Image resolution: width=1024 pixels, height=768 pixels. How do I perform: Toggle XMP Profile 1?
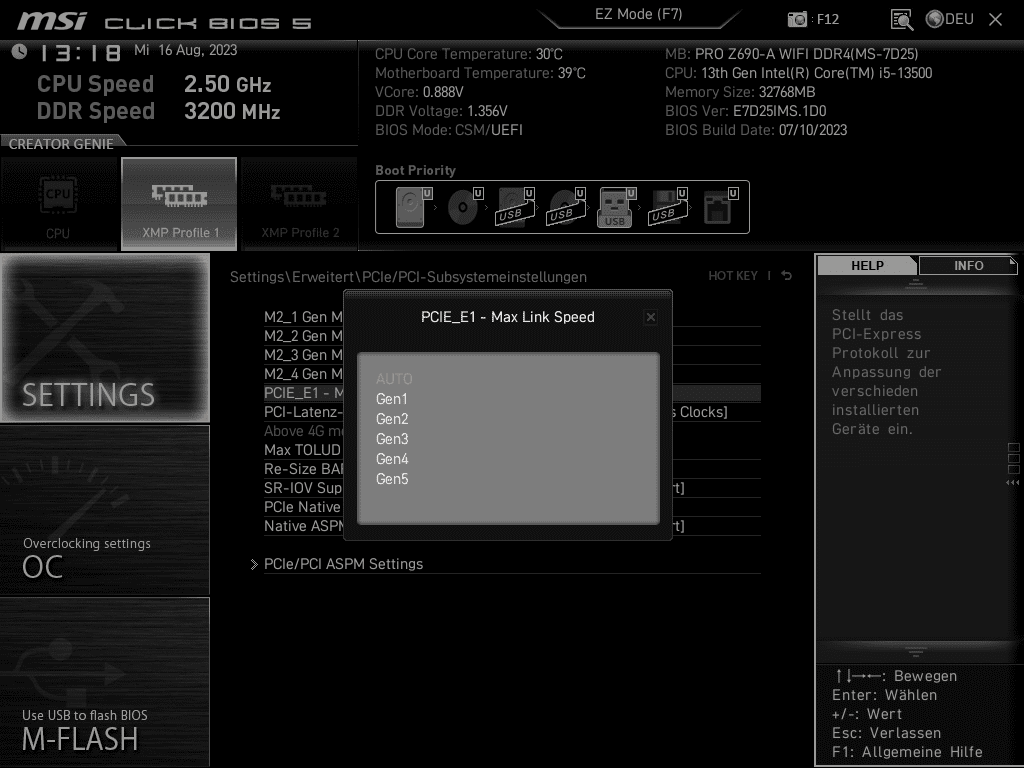(x=179, y=204)
